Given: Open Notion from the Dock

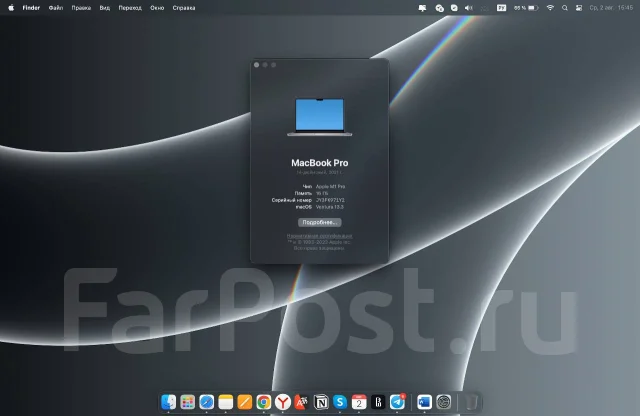Looking at the screenshot, I should click(x=321, y=402).
